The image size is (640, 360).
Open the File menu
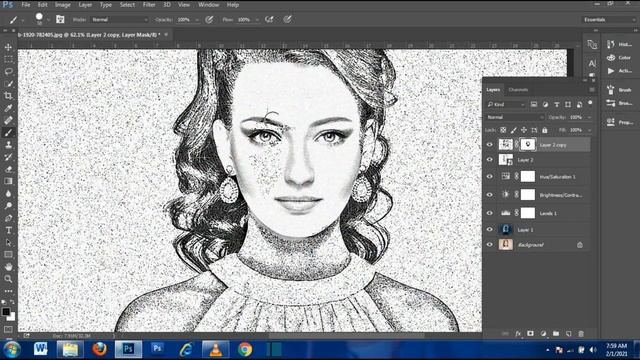26,5
